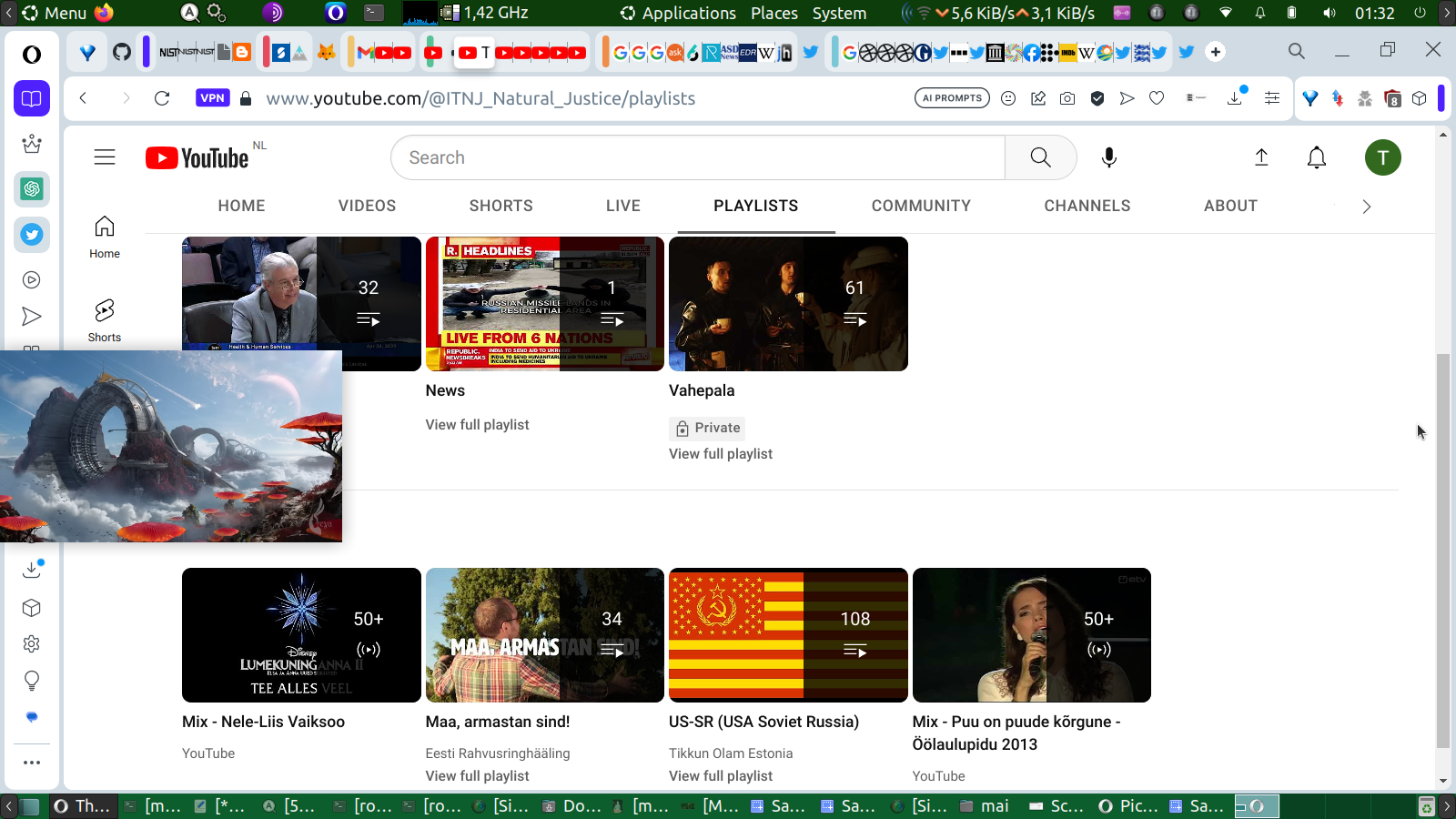This screenshot has height=819, width=1456.
Task: Expand the sidebar three-dots more menu
Action: 32,763
